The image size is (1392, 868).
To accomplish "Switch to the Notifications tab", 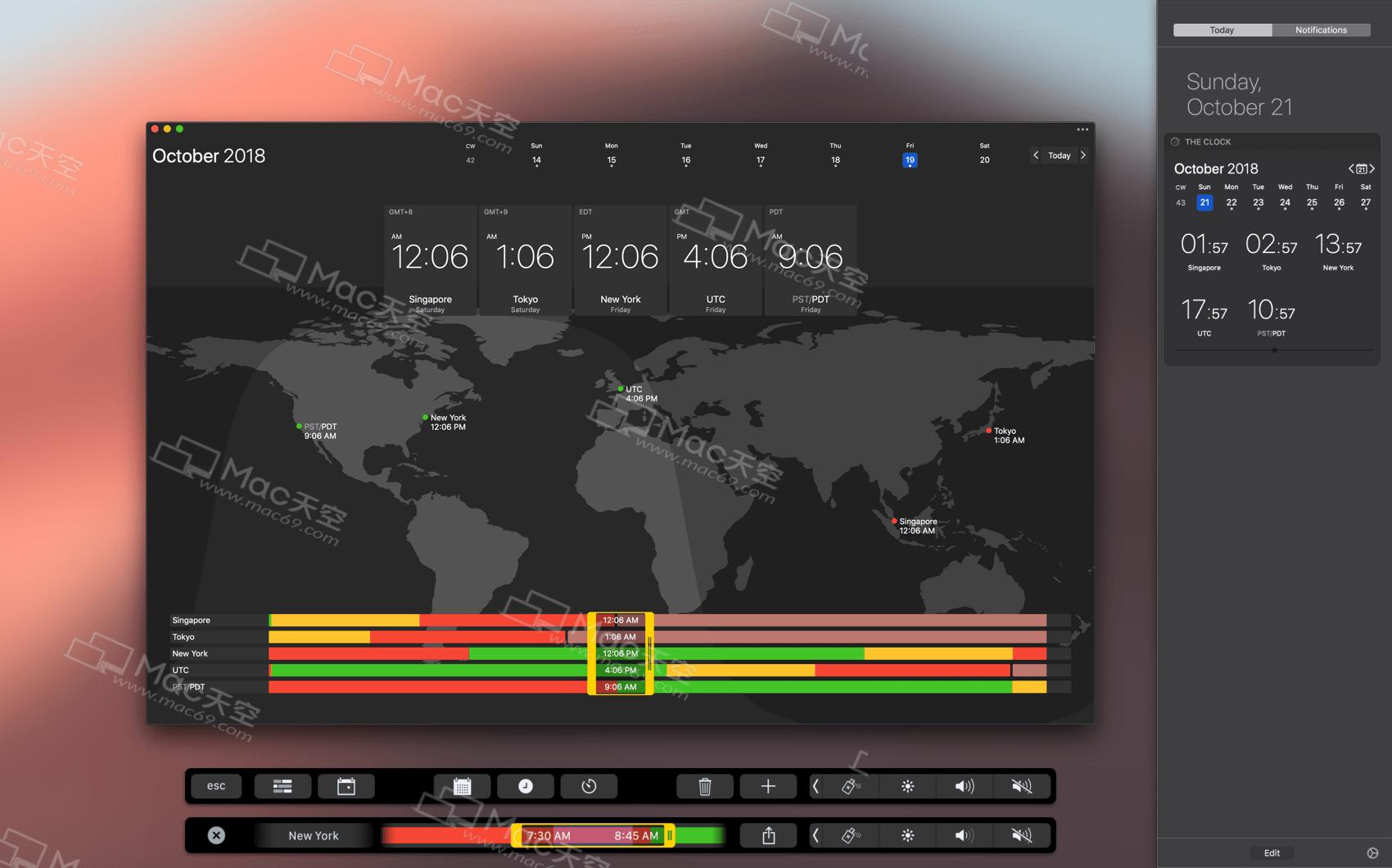I will 1321,30.
